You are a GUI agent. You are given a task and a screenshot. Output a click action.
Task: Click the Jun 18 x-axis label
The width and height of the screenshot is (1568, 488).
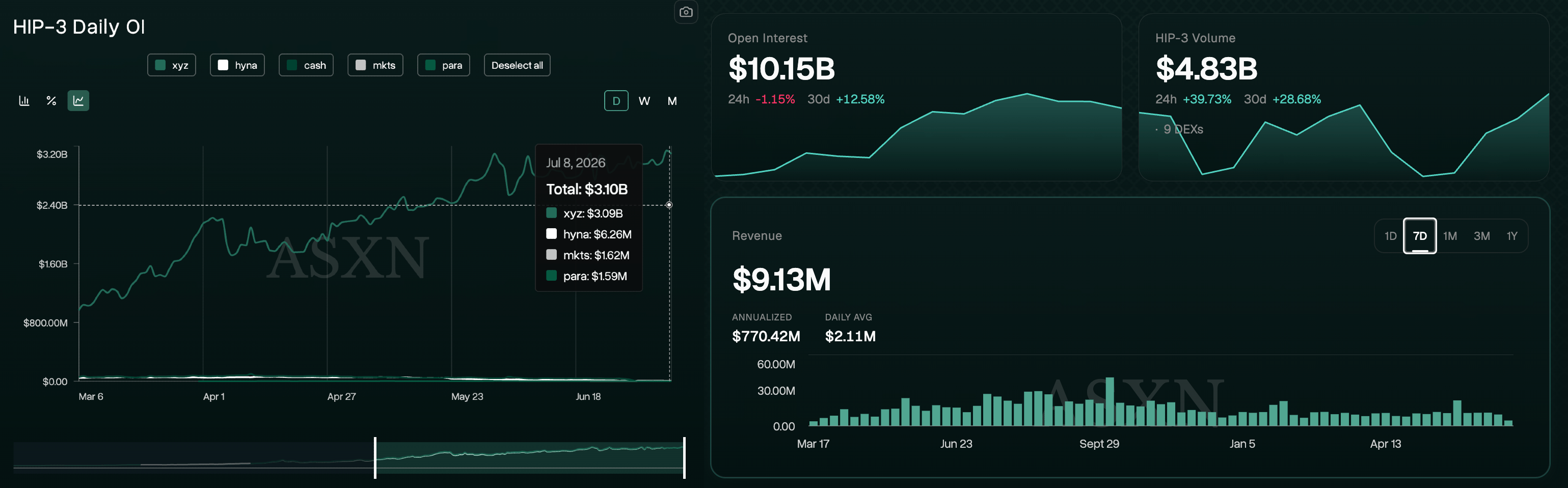tap(588, 397)
